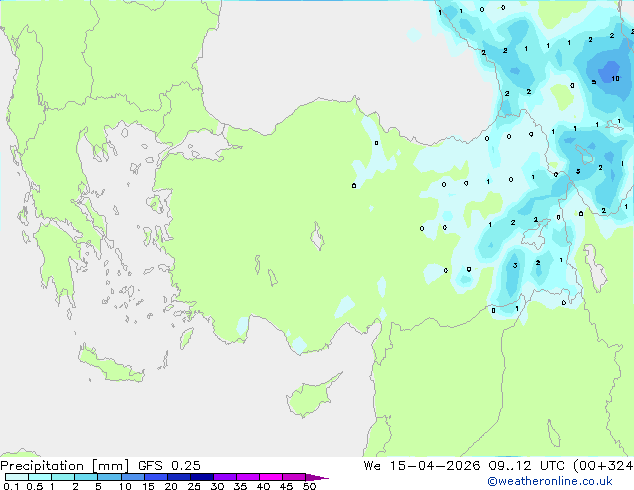The width and height of the screenshot is (634, 490).
Task: Select the 35–40 mm legend swatch
Action: coord(247,477)
